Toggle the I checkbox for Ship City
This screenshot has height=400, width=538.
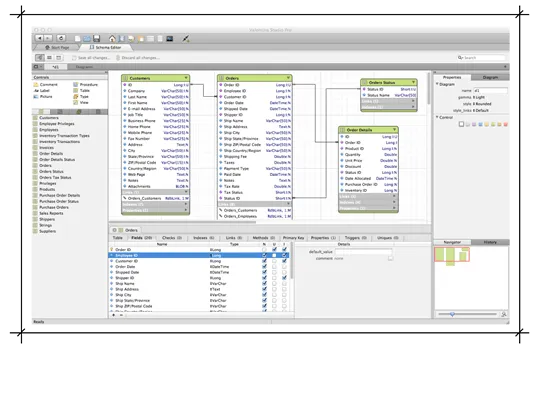[284, 295]
